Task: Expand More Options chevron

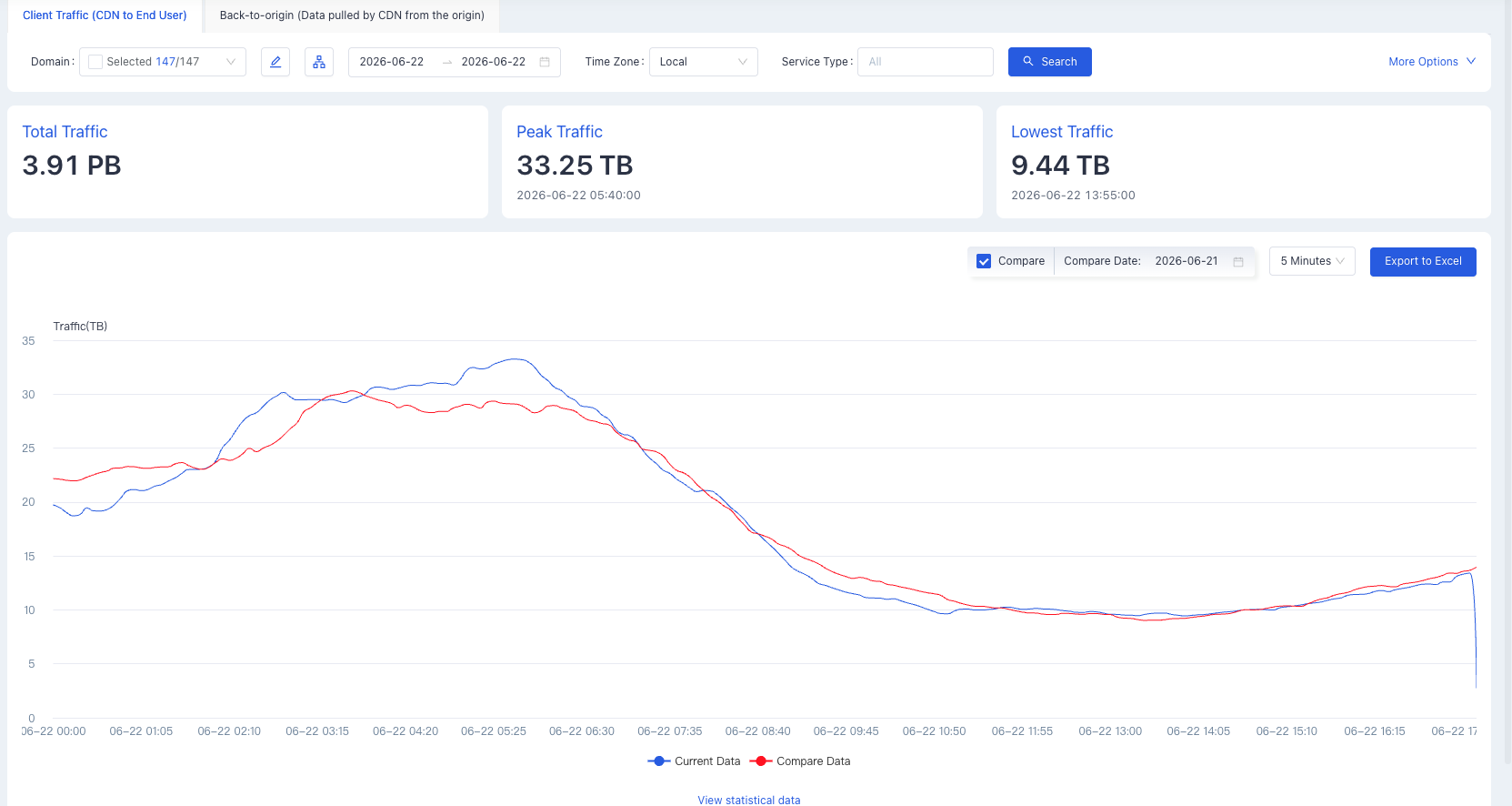Action: click(1471, 61)
